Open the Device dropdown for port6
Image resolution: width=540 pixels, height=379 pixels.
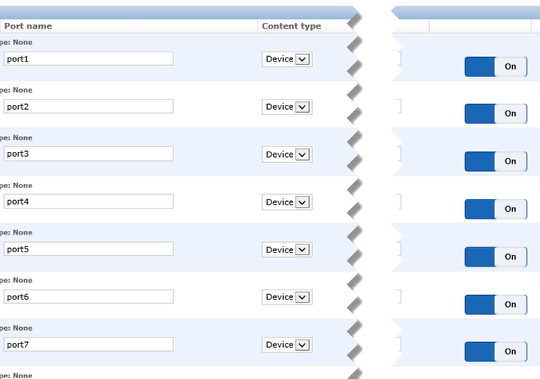[x=287, y=297]
